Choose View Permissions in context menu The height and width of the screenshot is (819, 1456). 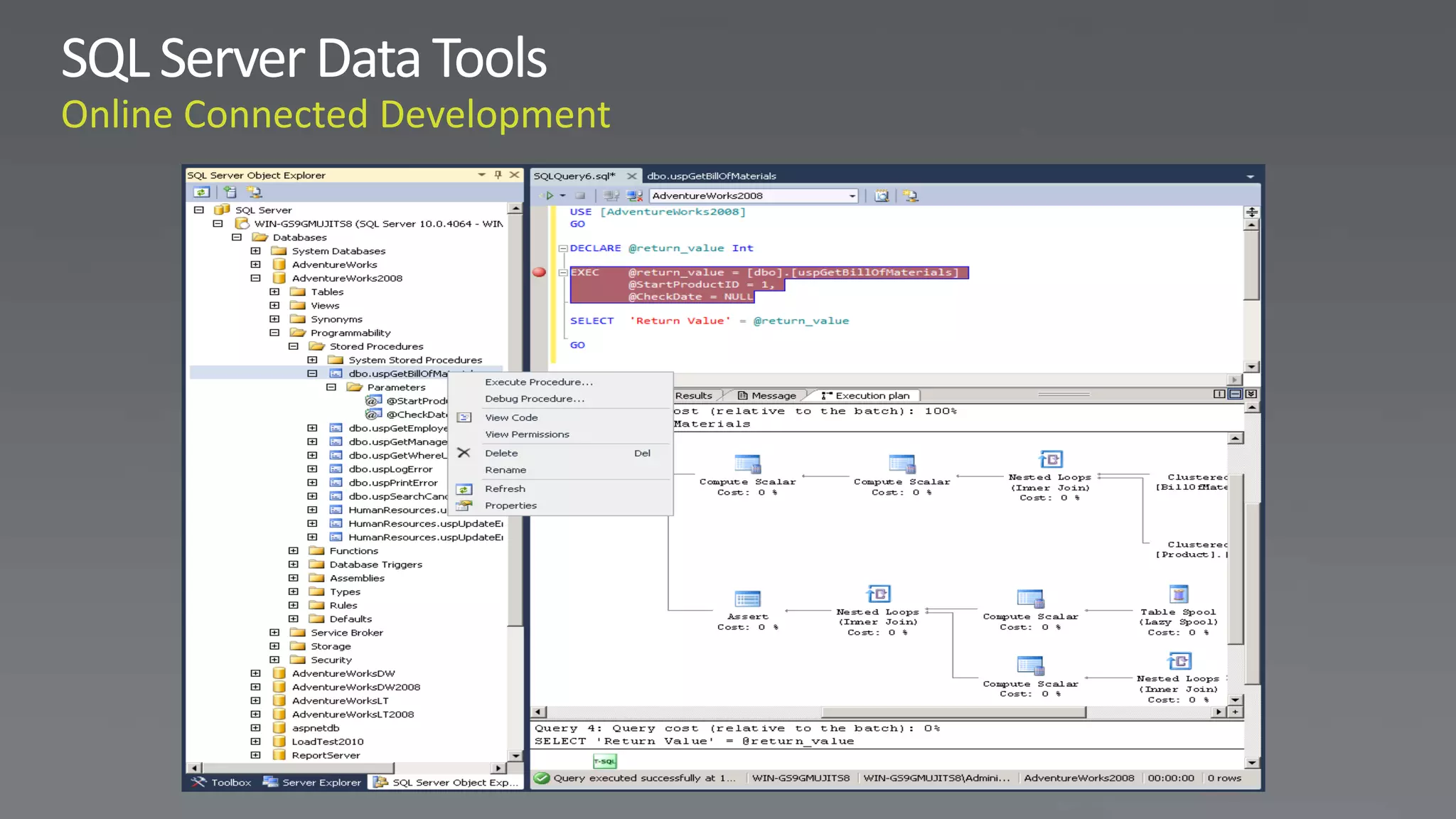point(527,434)
